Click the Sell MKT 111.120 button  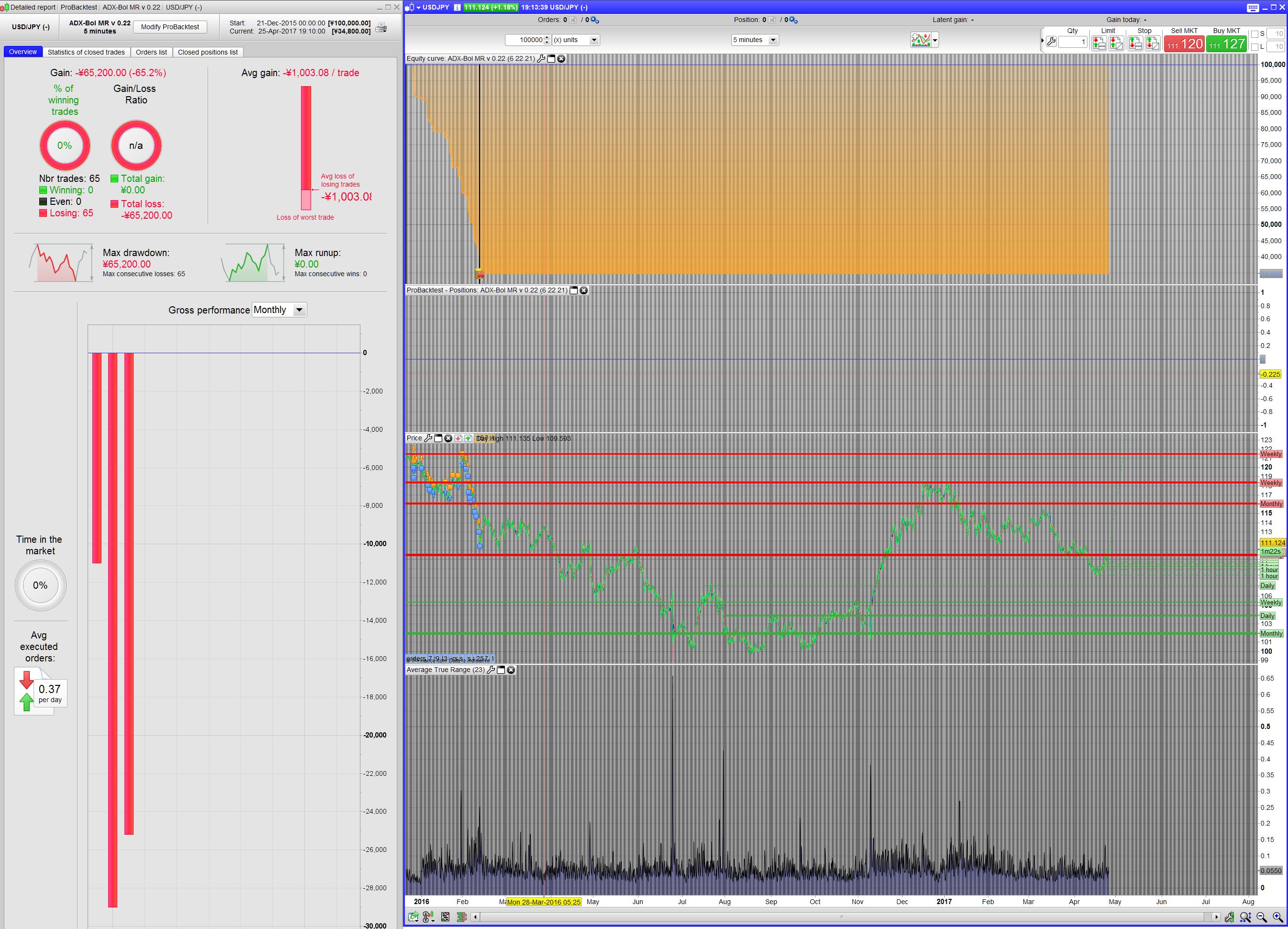tap(1184, 44)
